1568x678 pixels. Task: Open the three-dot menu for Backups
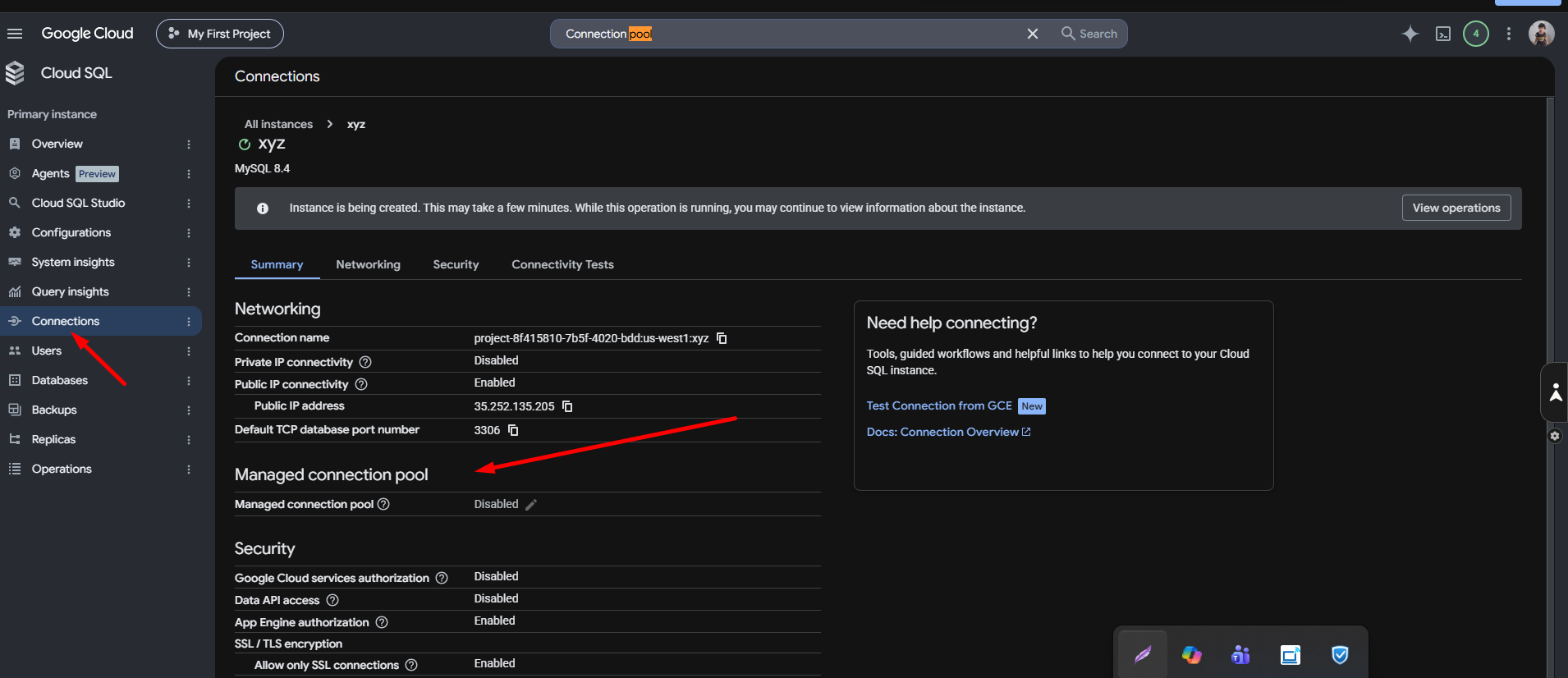[189, 410]
